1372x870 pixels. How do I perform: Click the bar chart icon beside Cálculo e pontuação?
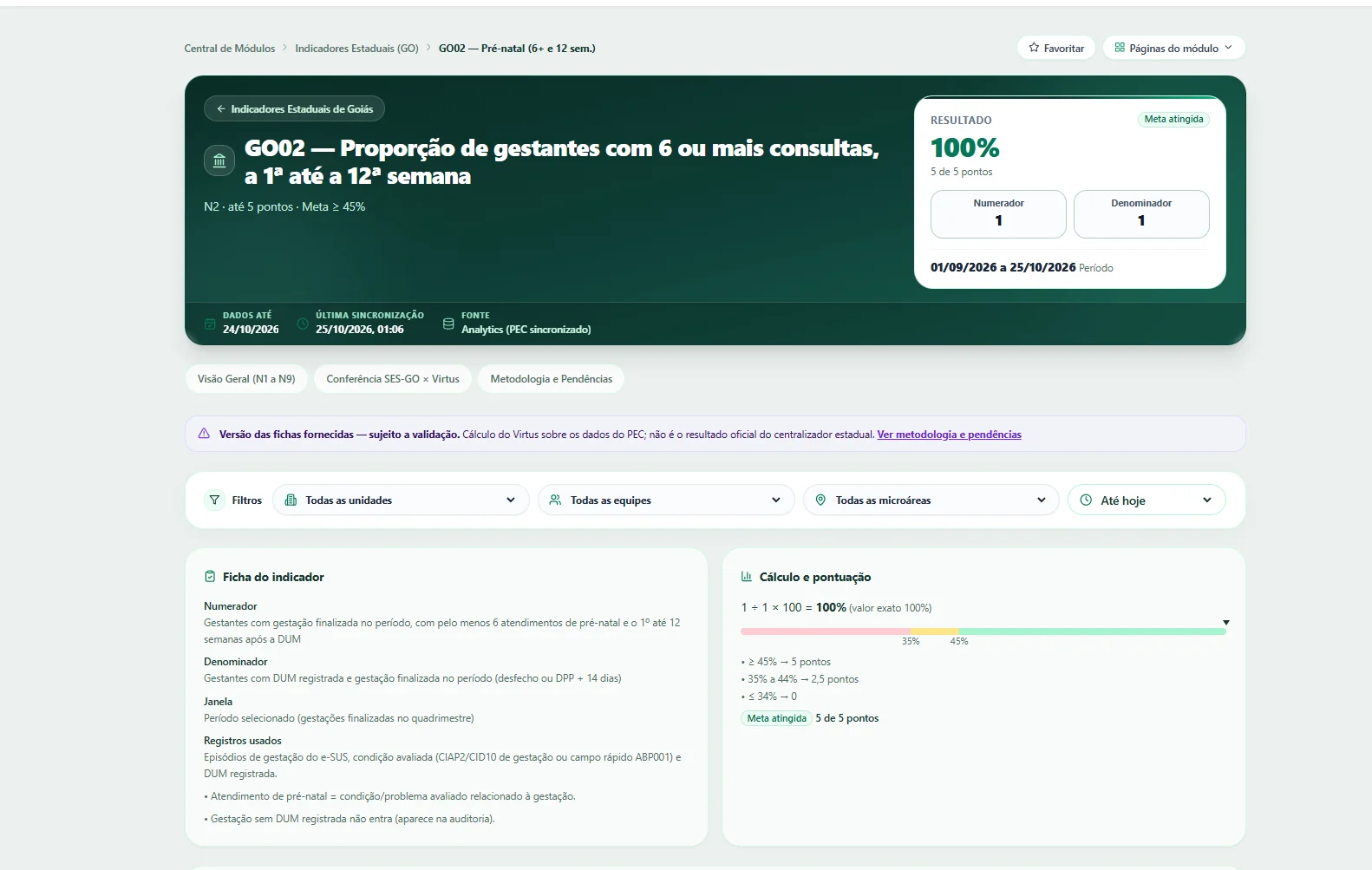747,577
